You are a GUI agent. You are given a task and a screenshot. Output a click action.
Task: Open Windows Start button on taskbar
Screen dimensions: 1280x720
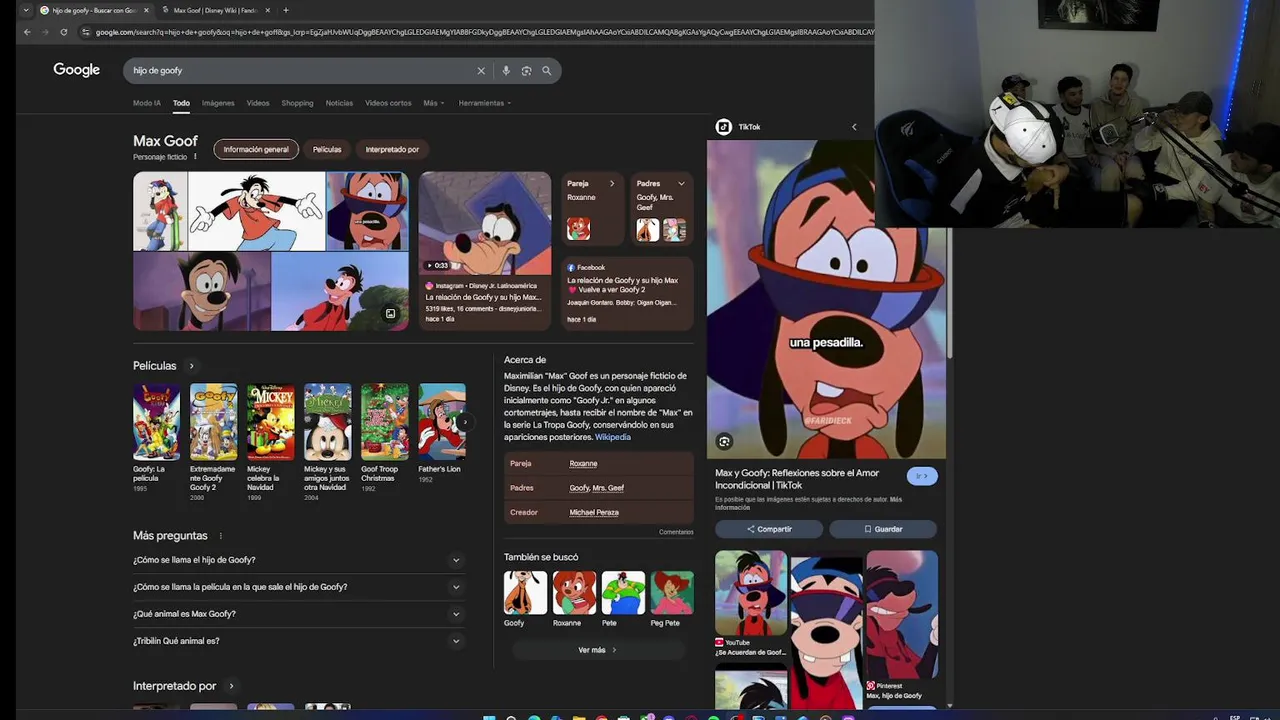[x=488, y=717]
